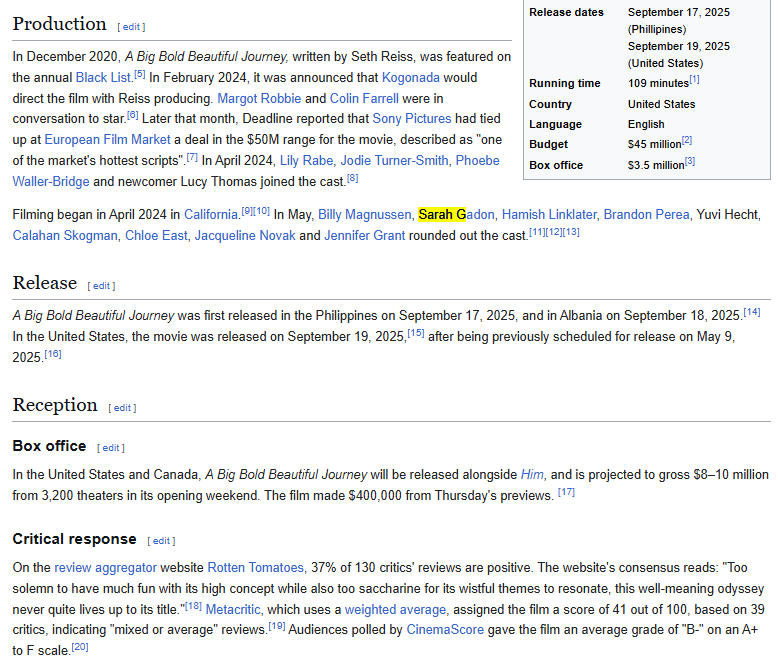Open Brandon Perea's article
This screenshot has width=778, height=669.
(x=646, y=214)
